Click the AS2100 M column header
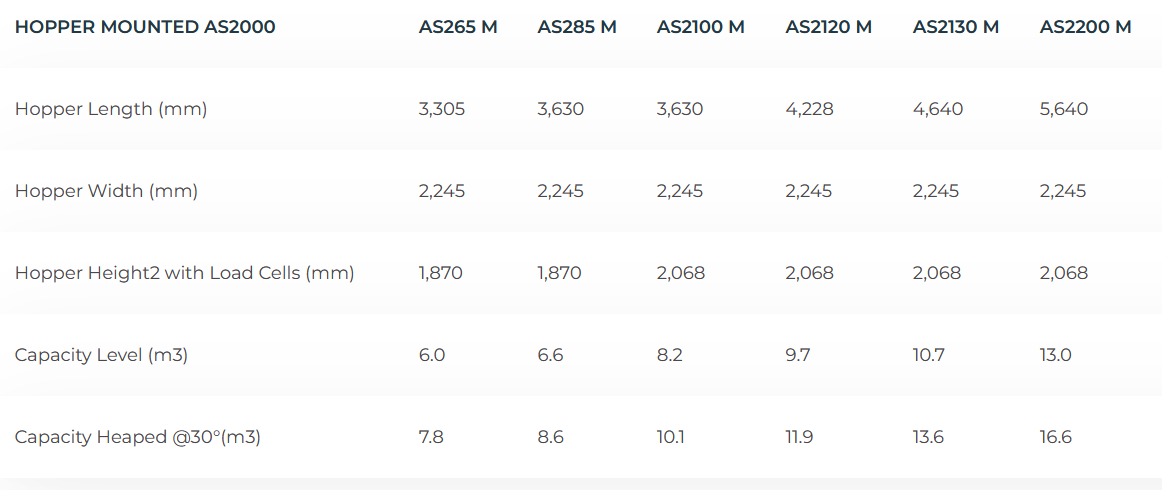1162x490 pixels. click(700, 27)
